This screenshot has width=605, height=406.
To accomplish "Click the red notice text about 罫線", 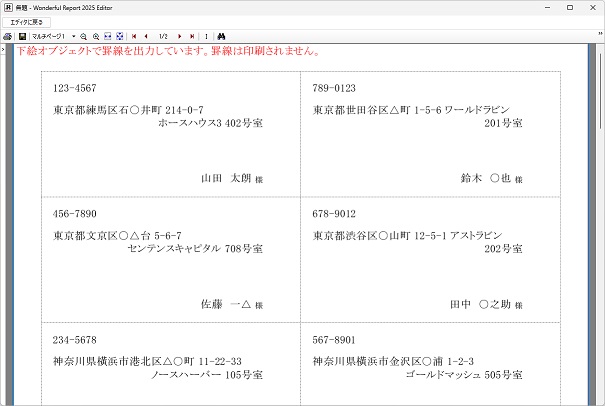I will (168, 51).
